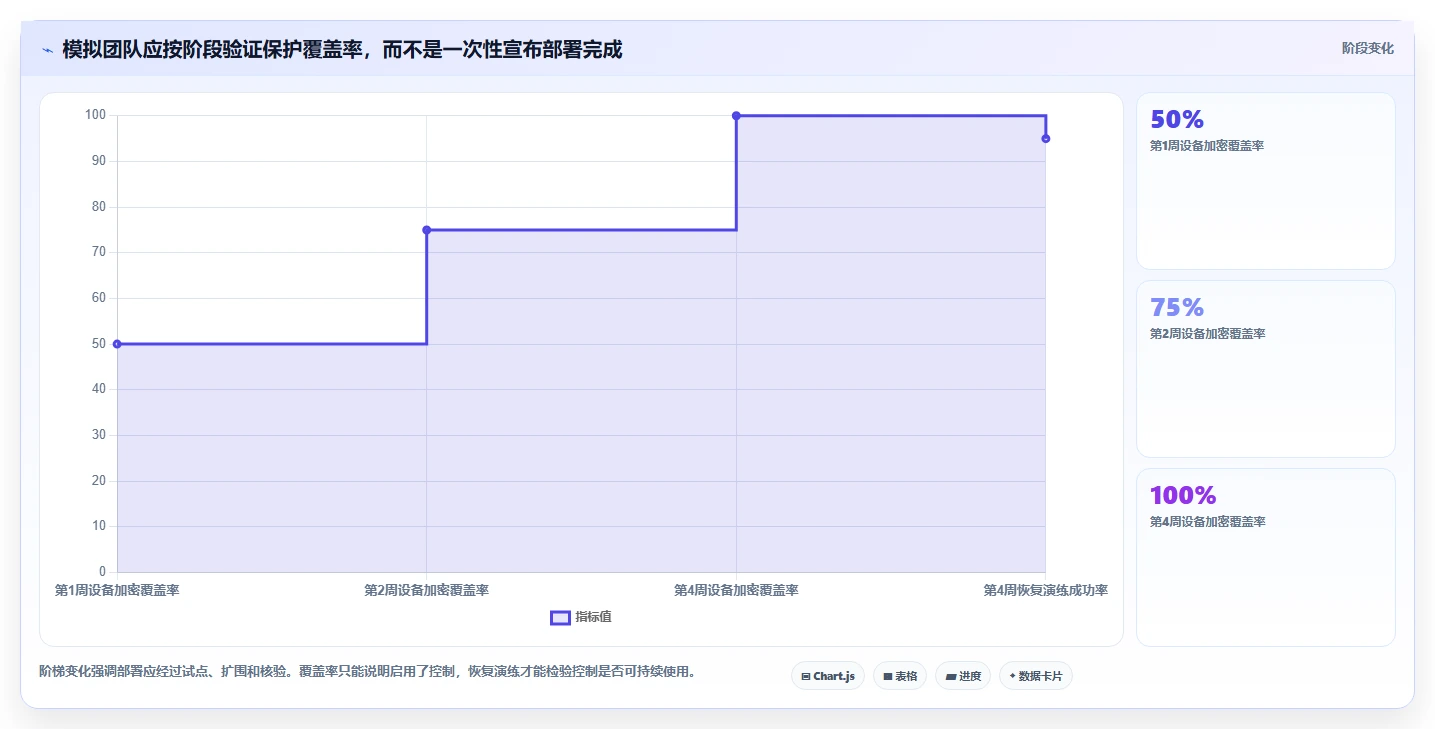Open the 50% 第1周设备加密覆盖率 card
1435x729 pixels.
point(1265,181)
